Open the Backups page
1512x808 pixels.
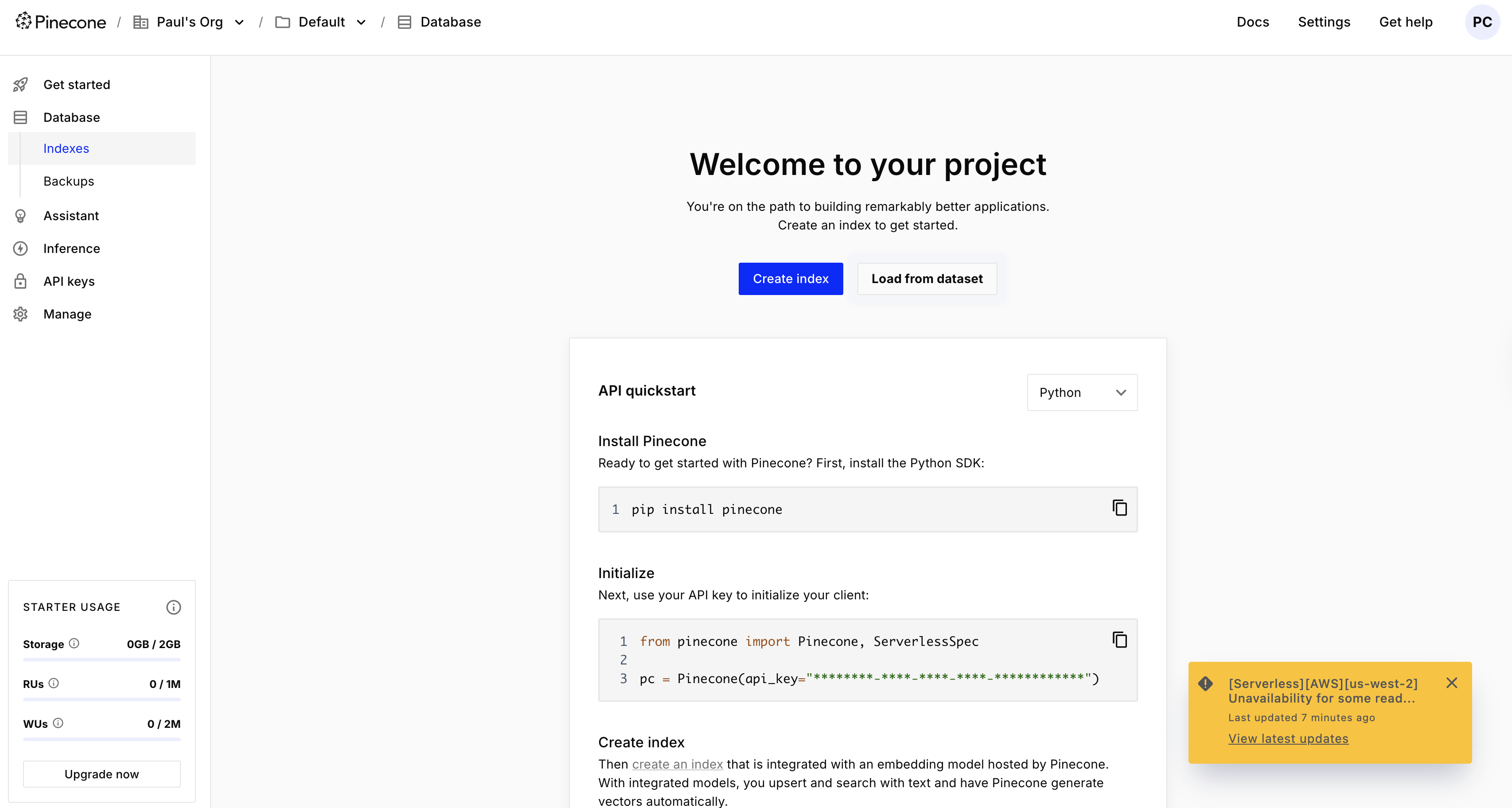click(69, 181)
